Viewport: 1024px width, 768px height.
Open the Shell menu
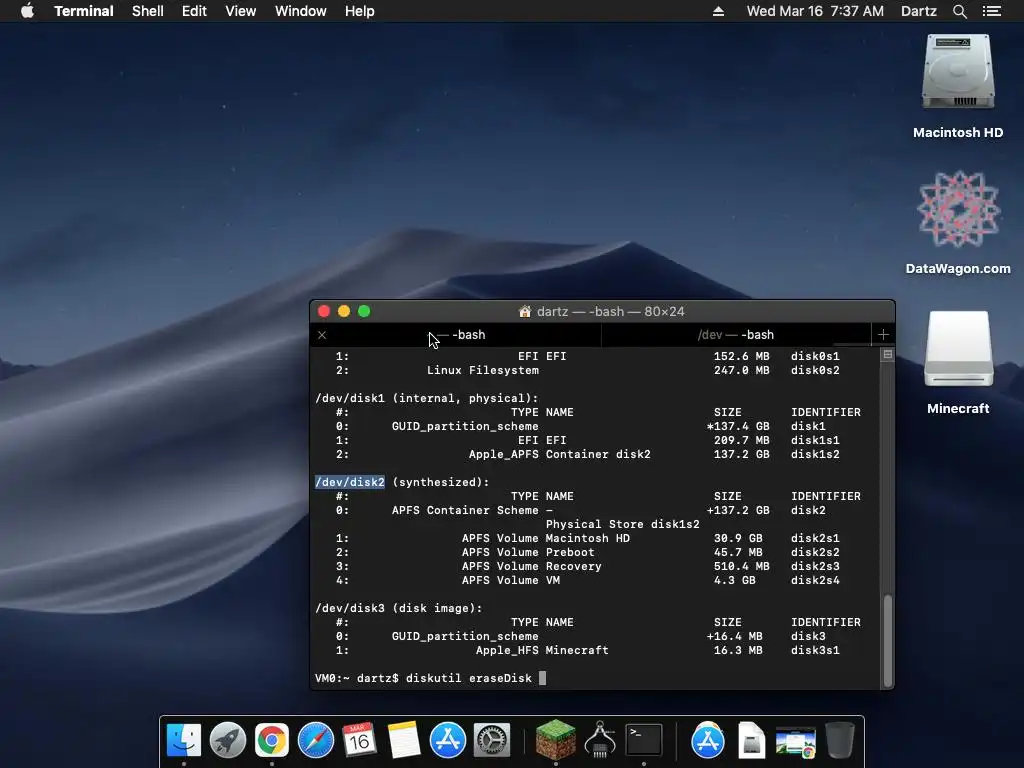148,11
